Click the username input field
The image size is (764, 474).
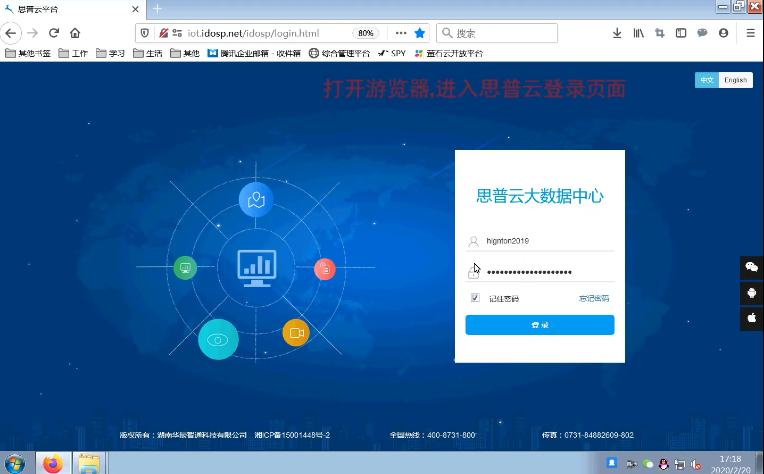545,241
